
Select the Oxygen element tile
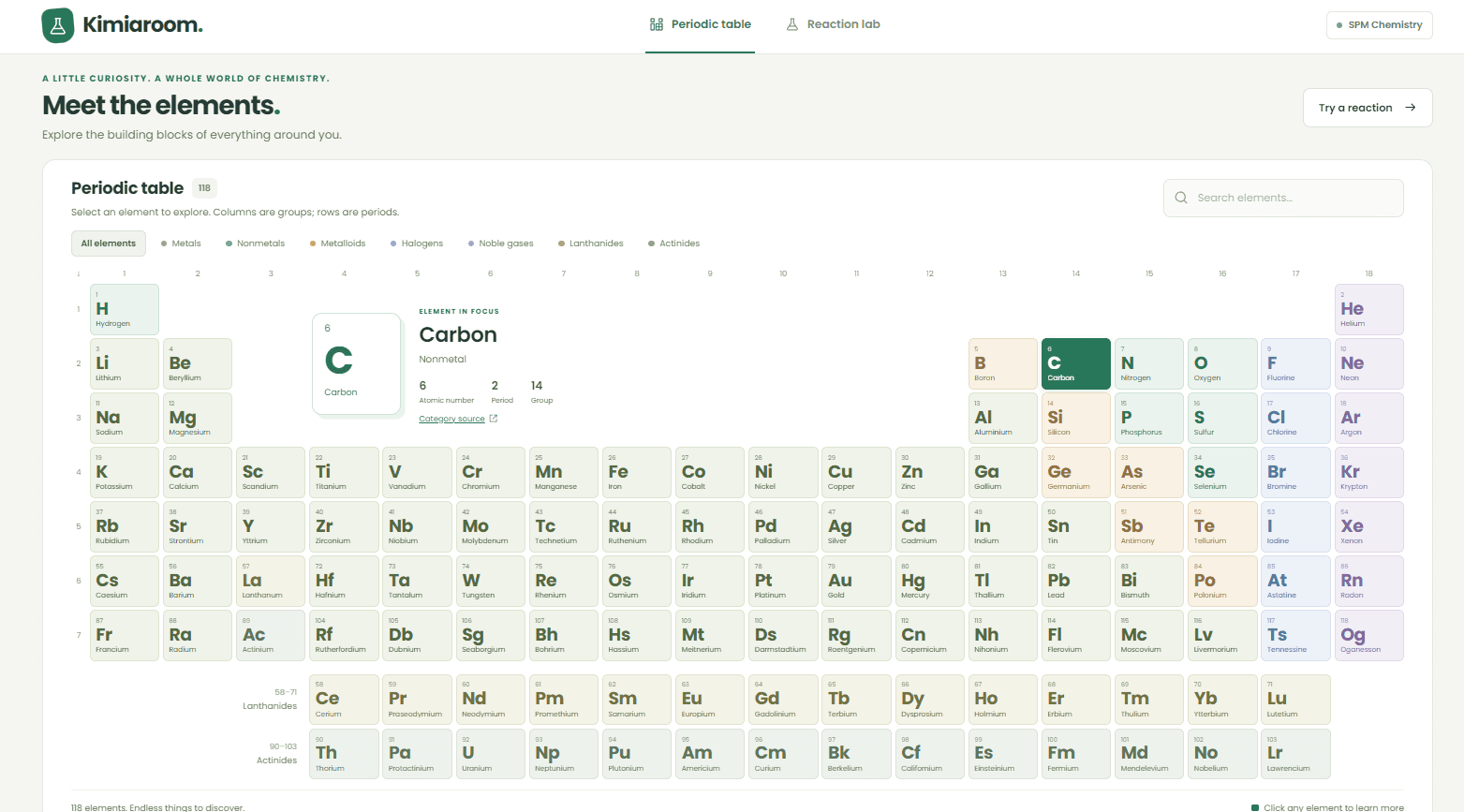point(1222,363)
